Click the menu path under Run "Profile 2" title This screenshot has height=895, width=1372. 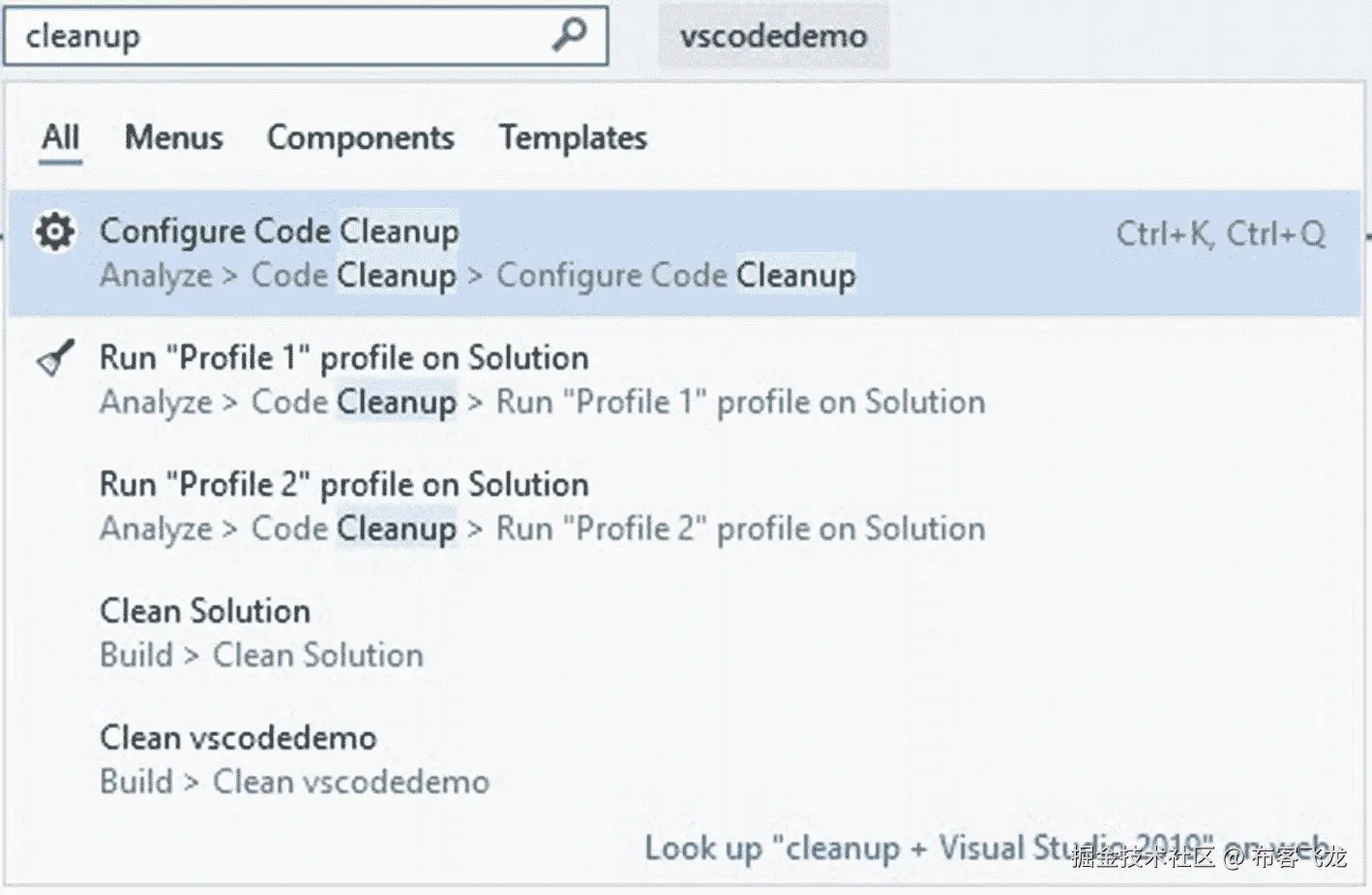[542, 529]
